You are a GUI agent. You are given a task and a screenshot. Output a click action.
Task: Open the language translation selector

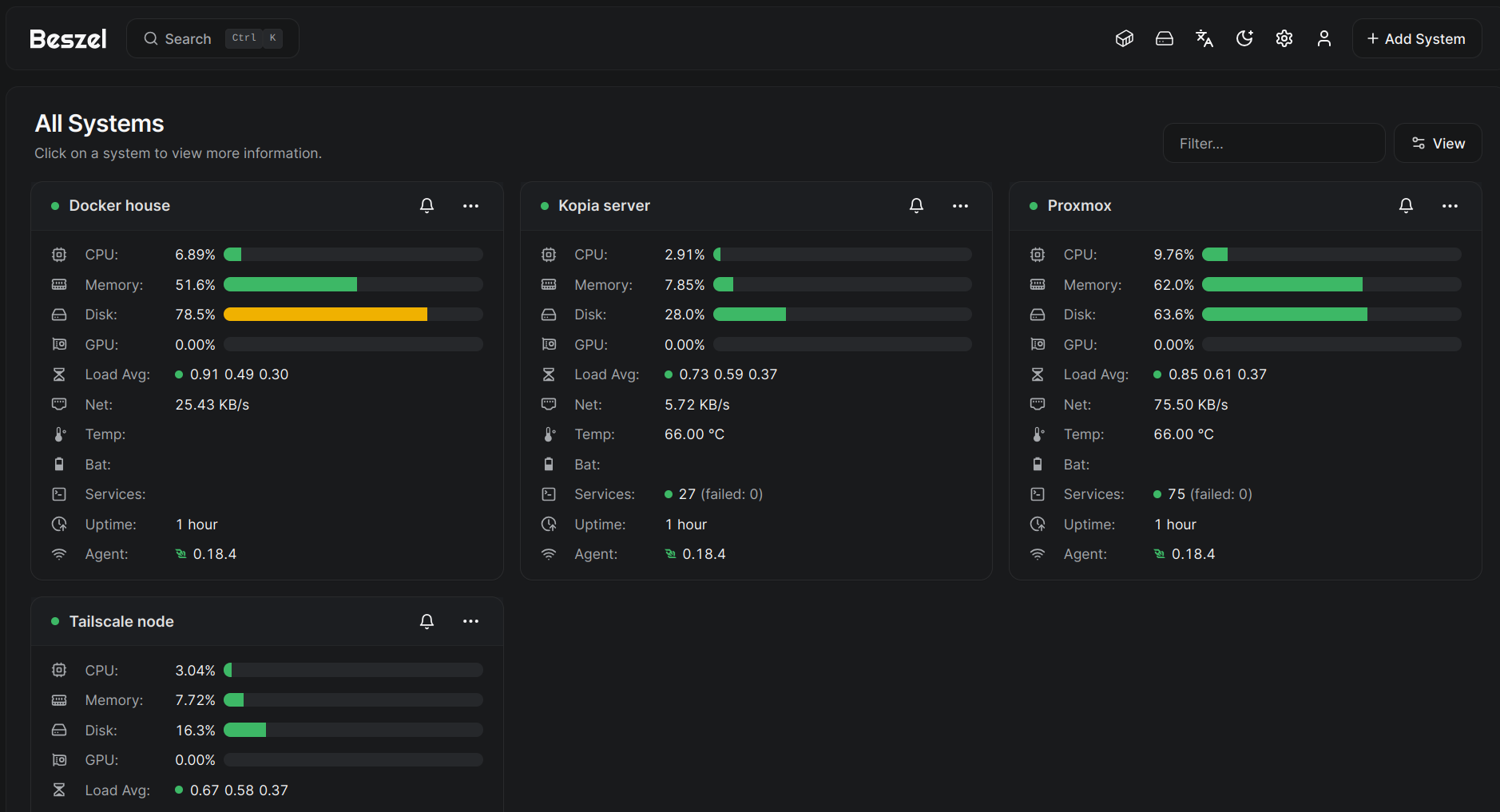[1204, 39]
